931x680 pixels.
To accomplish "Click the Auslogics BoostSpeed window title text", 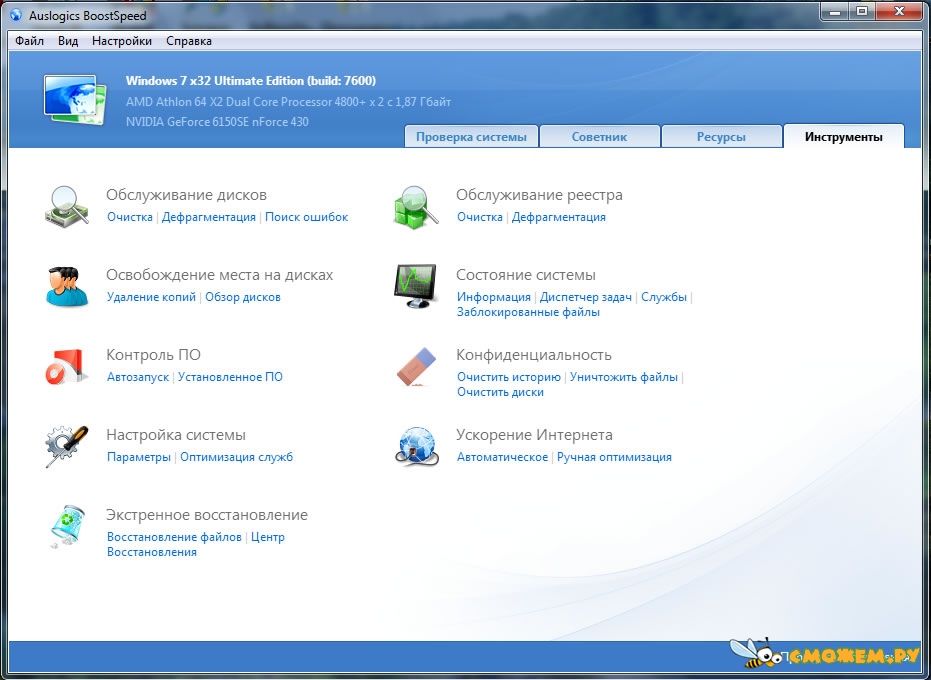I will click(88, 16).
